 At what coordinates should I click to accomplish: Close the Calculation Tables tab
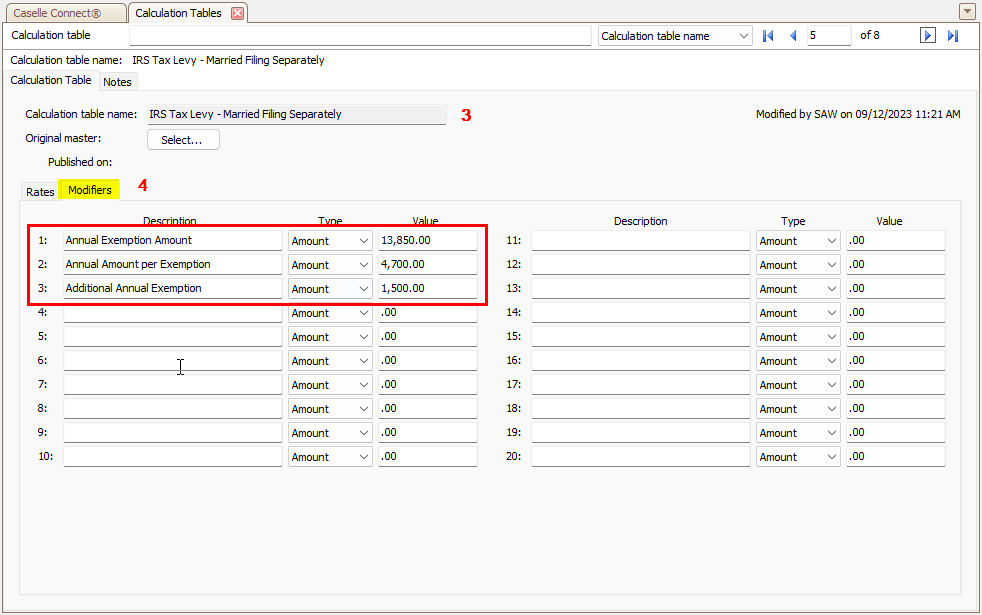click(237, 13)
